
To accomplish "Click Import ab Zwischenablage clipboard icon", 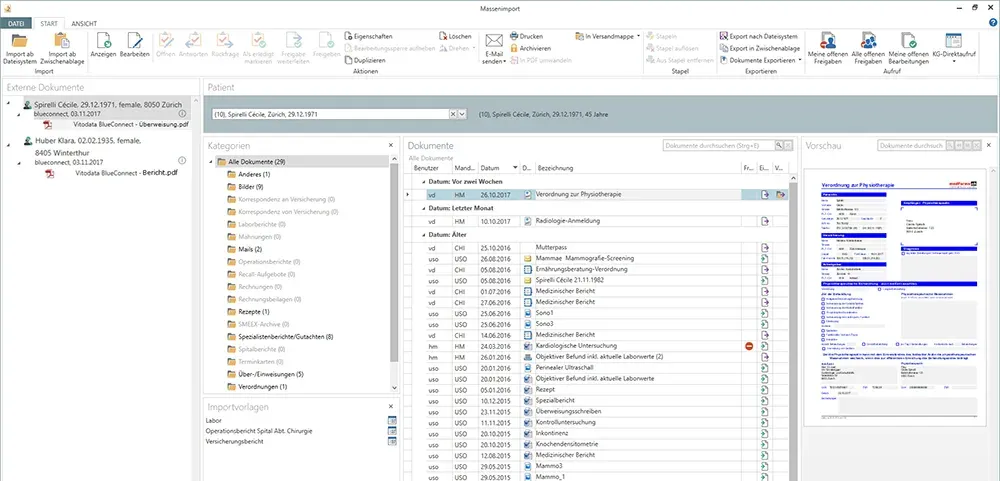I will (x=62, y=41).
